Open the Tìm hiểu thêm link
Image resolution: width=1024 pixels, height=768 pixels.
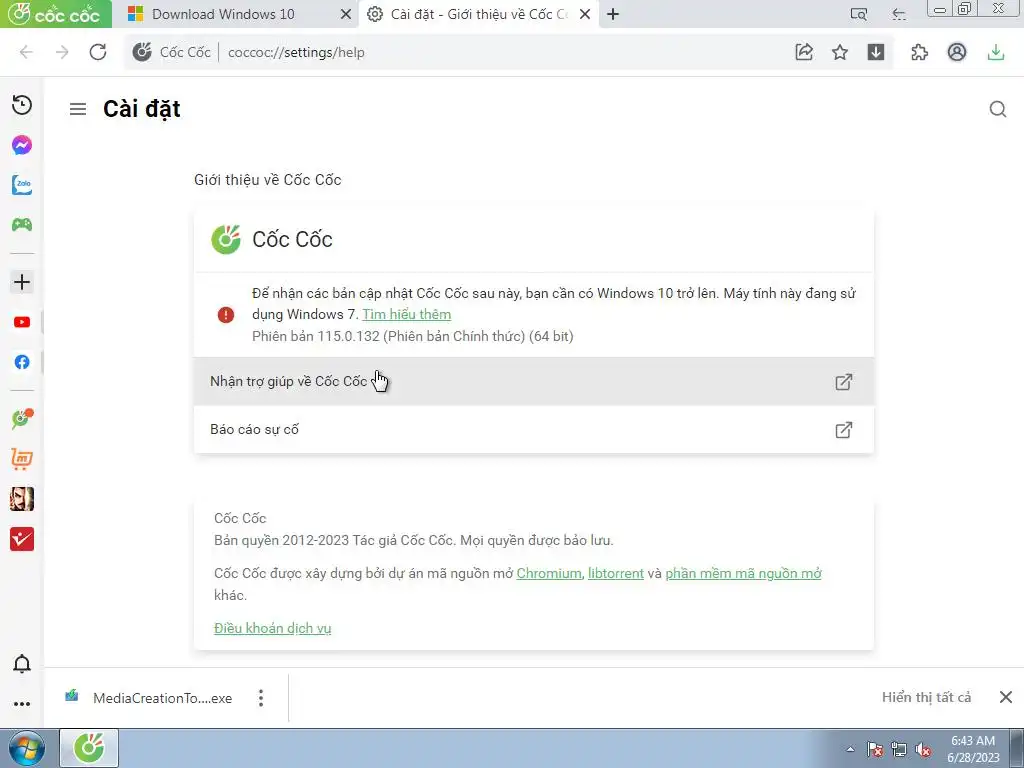tap(406, 314)
